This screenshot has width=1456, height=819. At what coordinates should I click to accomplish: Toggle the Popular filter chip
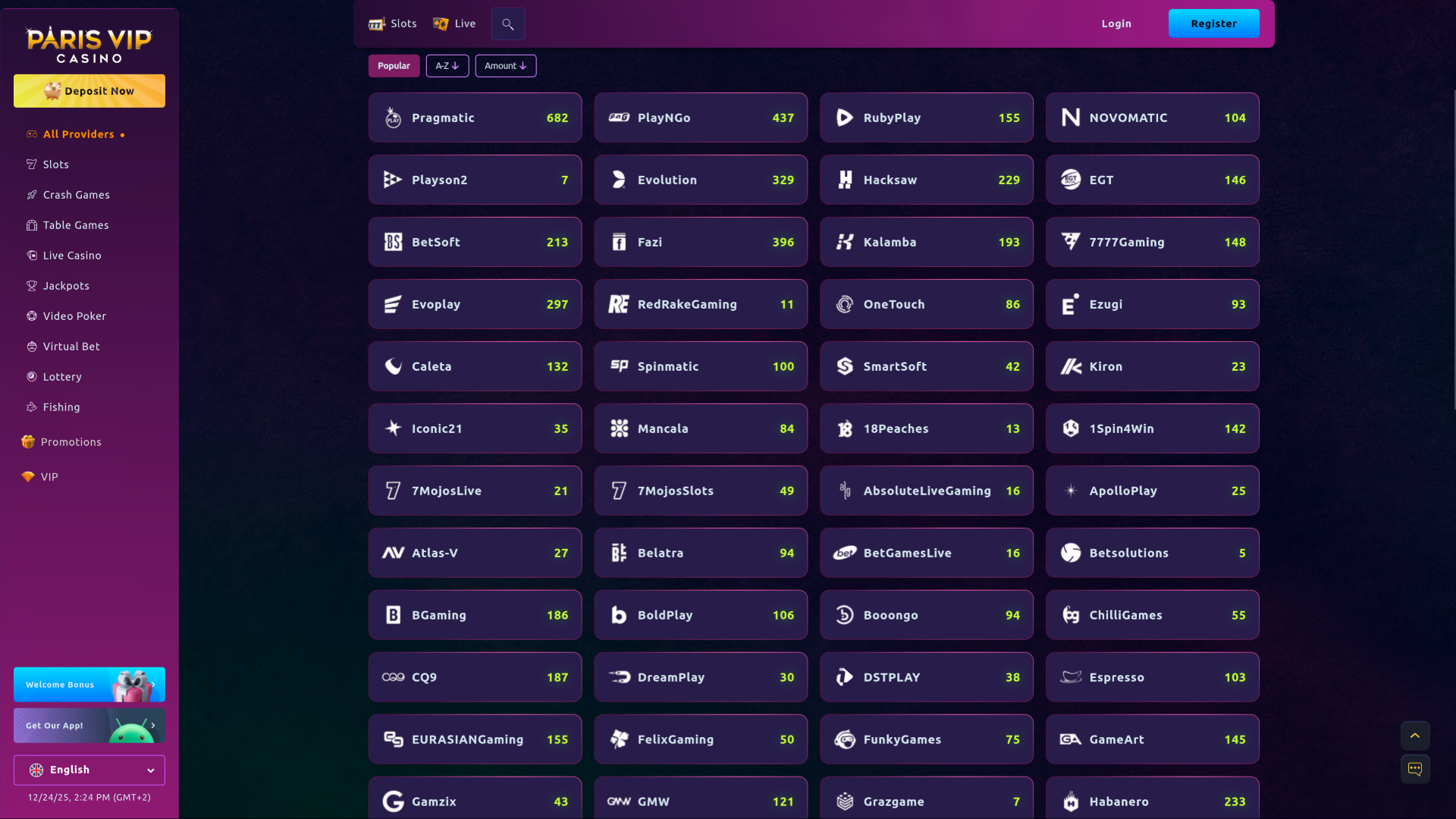394,66
